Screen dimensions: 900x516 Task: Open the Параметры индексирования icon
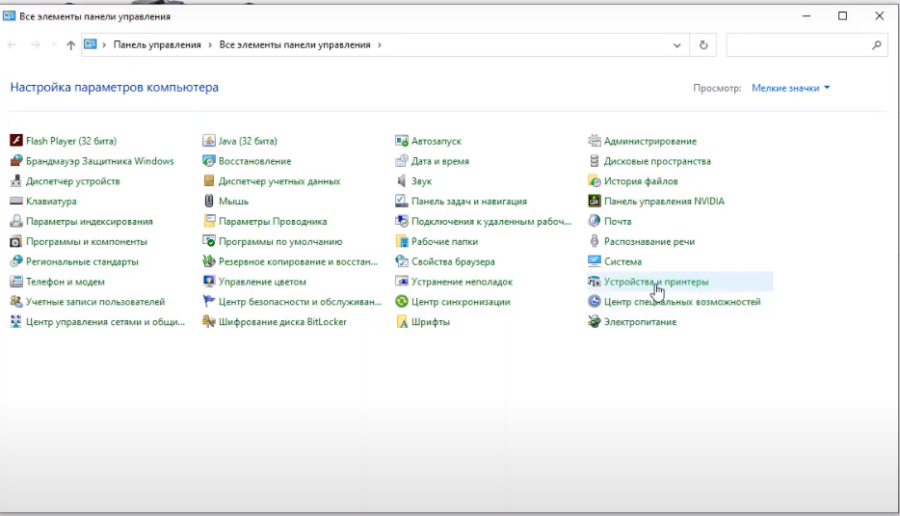(16, 221)
